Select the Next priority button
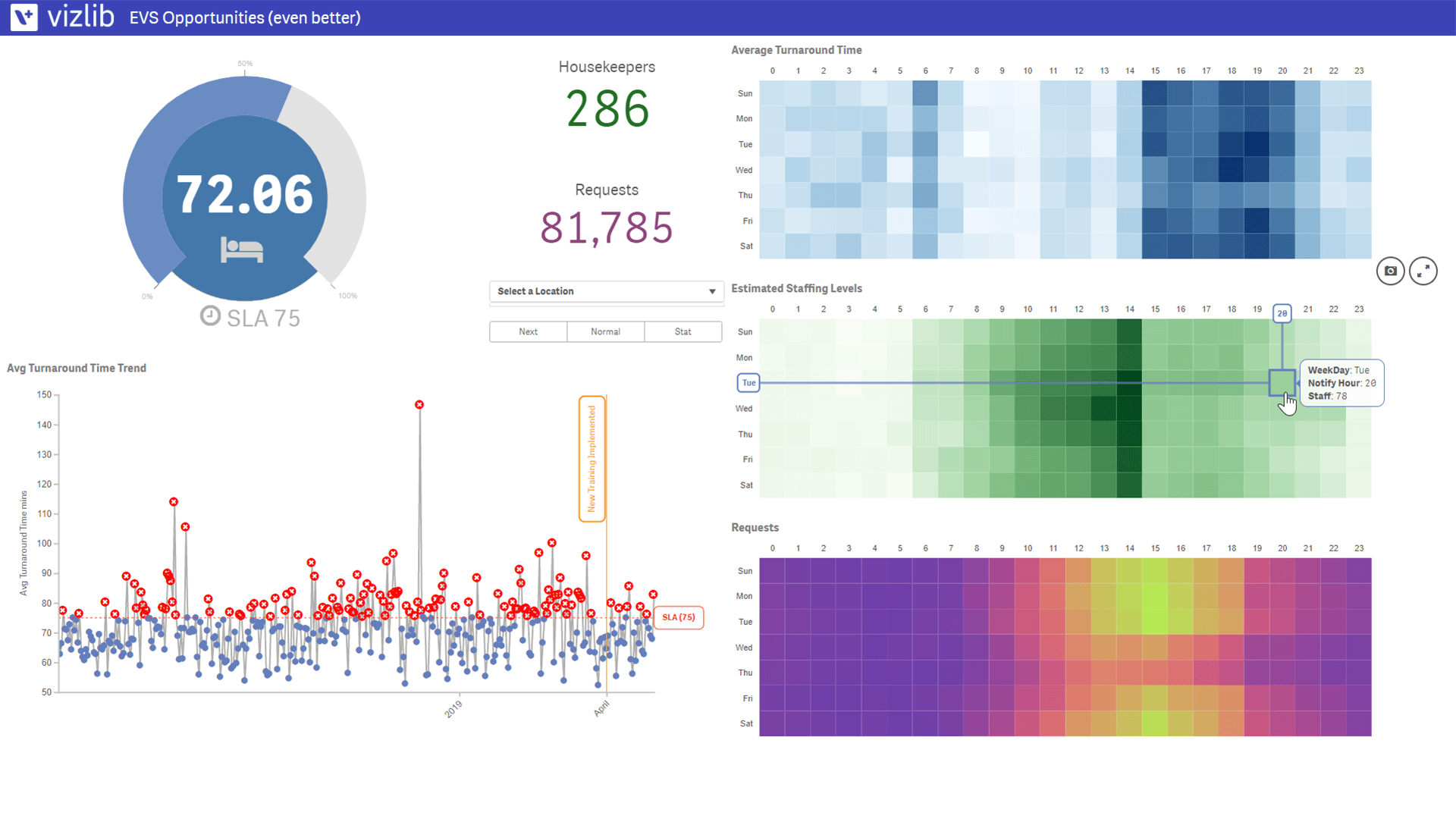 pos(528,331)
